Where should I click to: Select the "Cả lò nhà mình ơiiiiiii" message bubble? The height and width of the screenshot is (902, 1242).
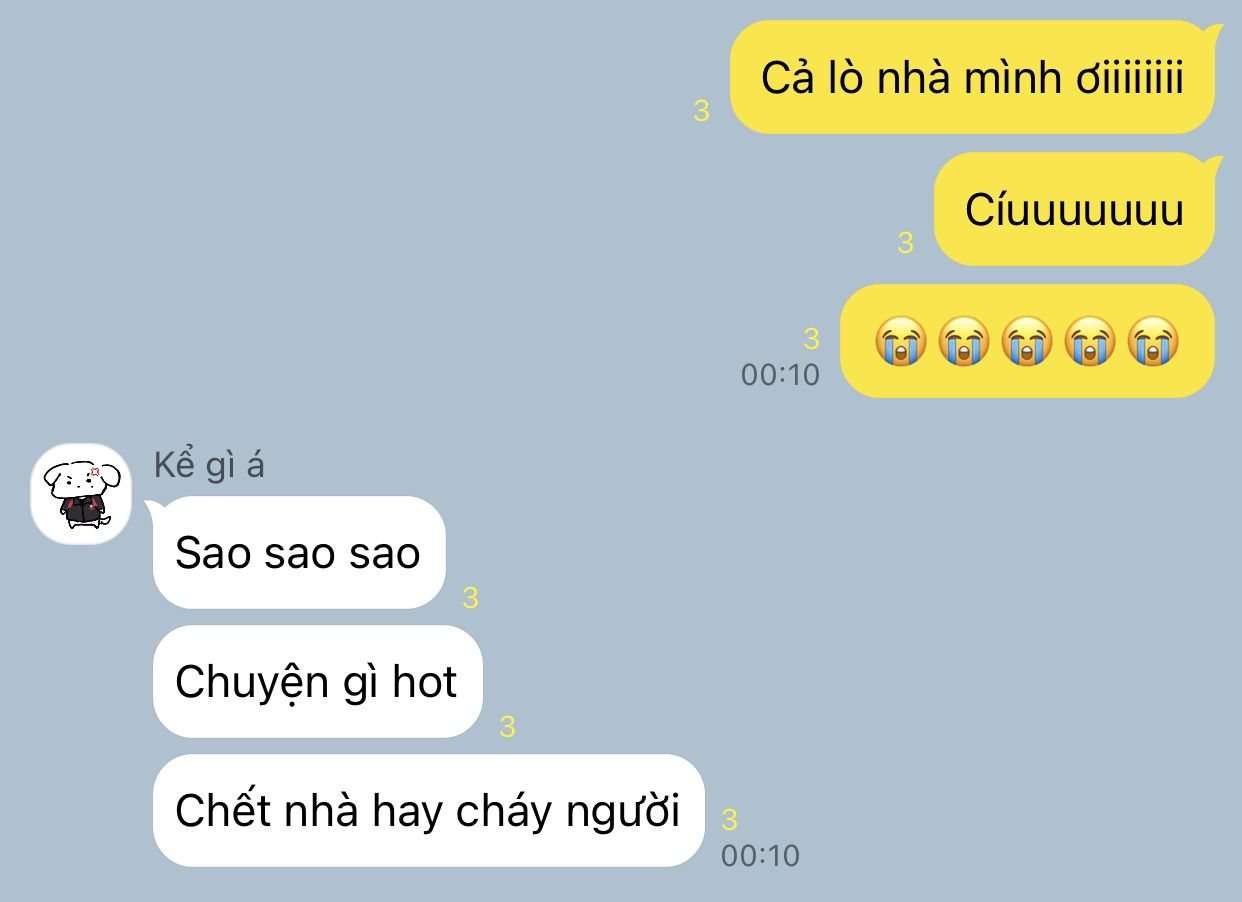tap(972, 77)
